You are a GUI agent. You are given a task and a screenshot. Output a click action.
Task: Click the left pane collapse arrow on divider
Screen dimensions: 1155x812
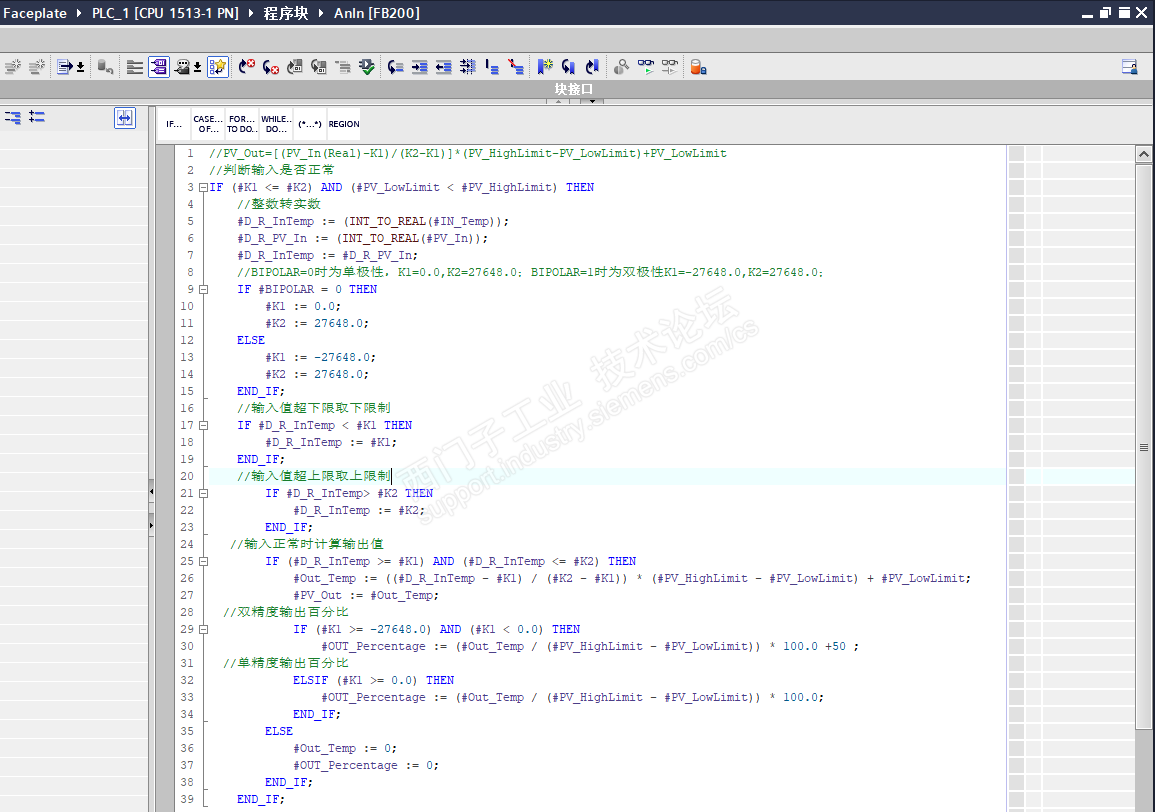pos(151,491)
